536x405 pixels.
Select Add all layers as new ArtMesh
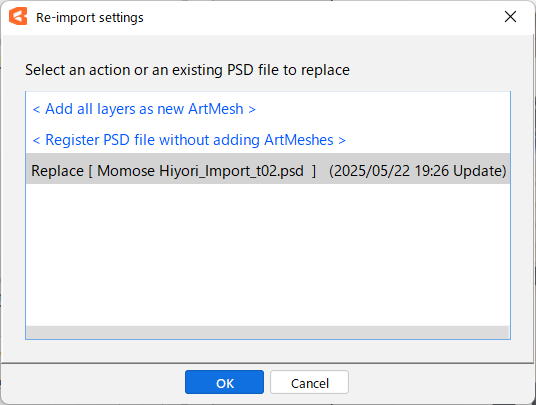[x=144, y=109]
